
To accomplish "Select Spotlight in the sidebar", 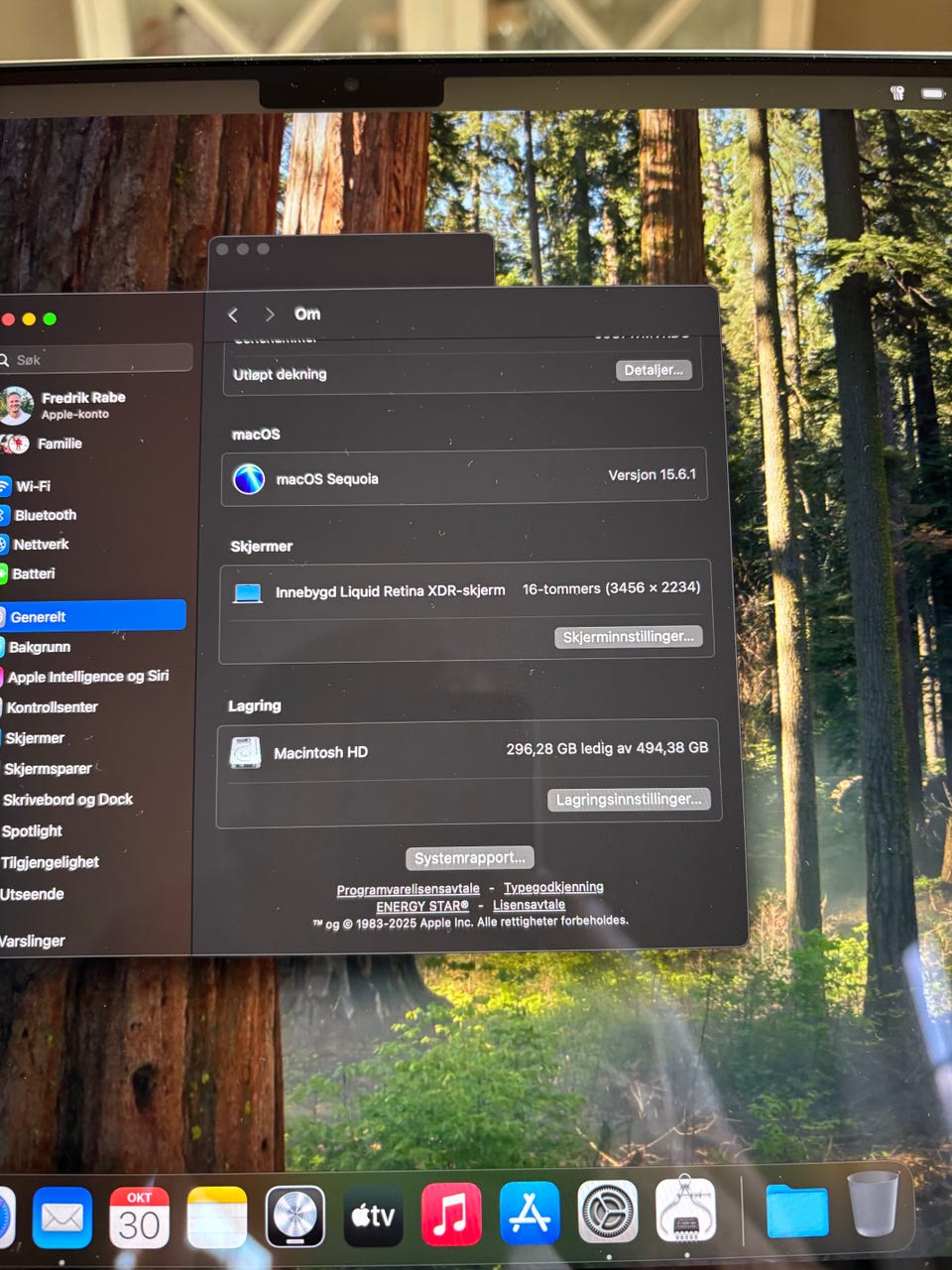I will [32, 831].
